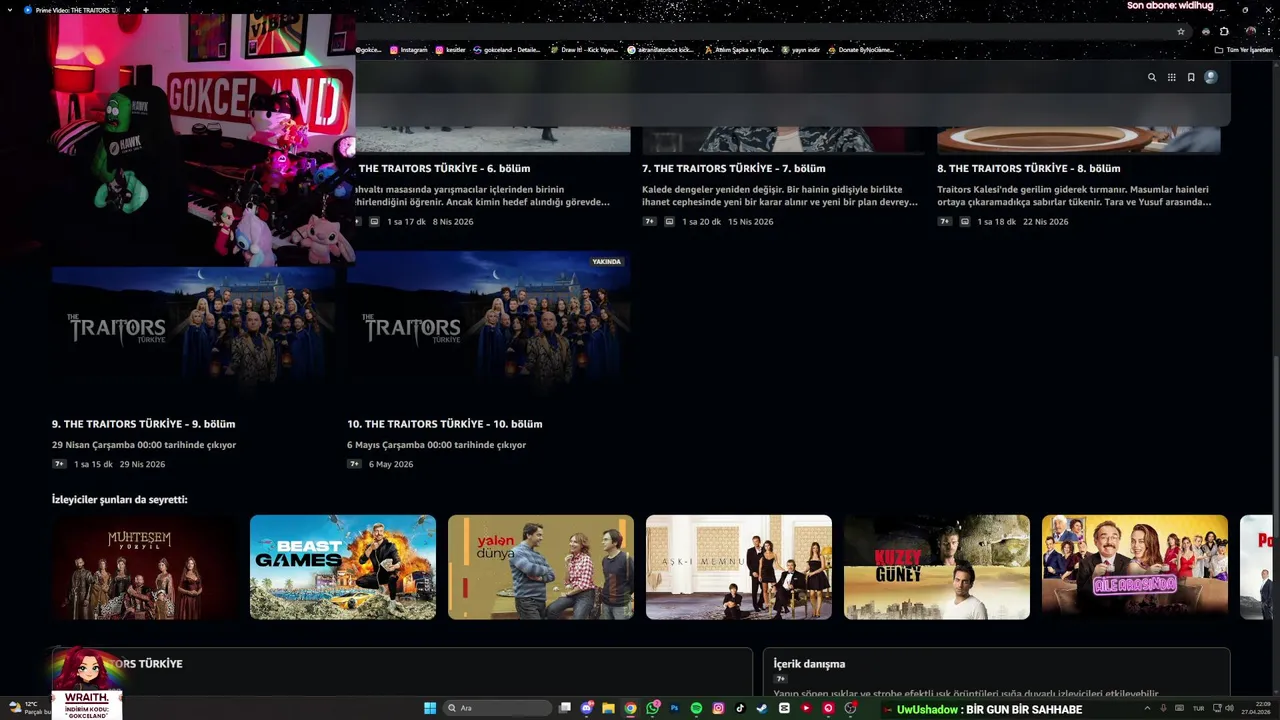Open the Prime Video search icon

[x=1152, y=77]
